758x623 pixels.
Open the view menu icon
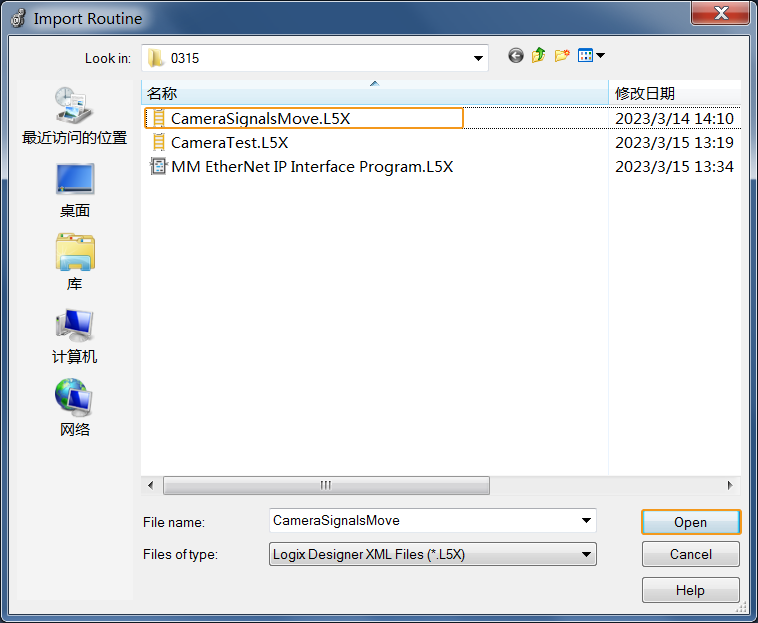pos(585,56)
